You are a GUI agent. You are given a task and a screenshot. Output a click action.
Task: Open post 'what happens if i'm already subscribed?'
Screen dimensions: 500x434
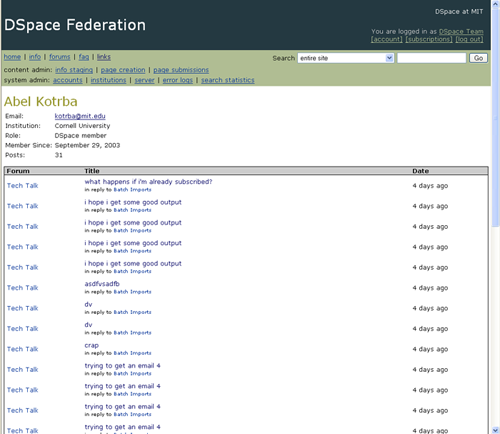148,182
